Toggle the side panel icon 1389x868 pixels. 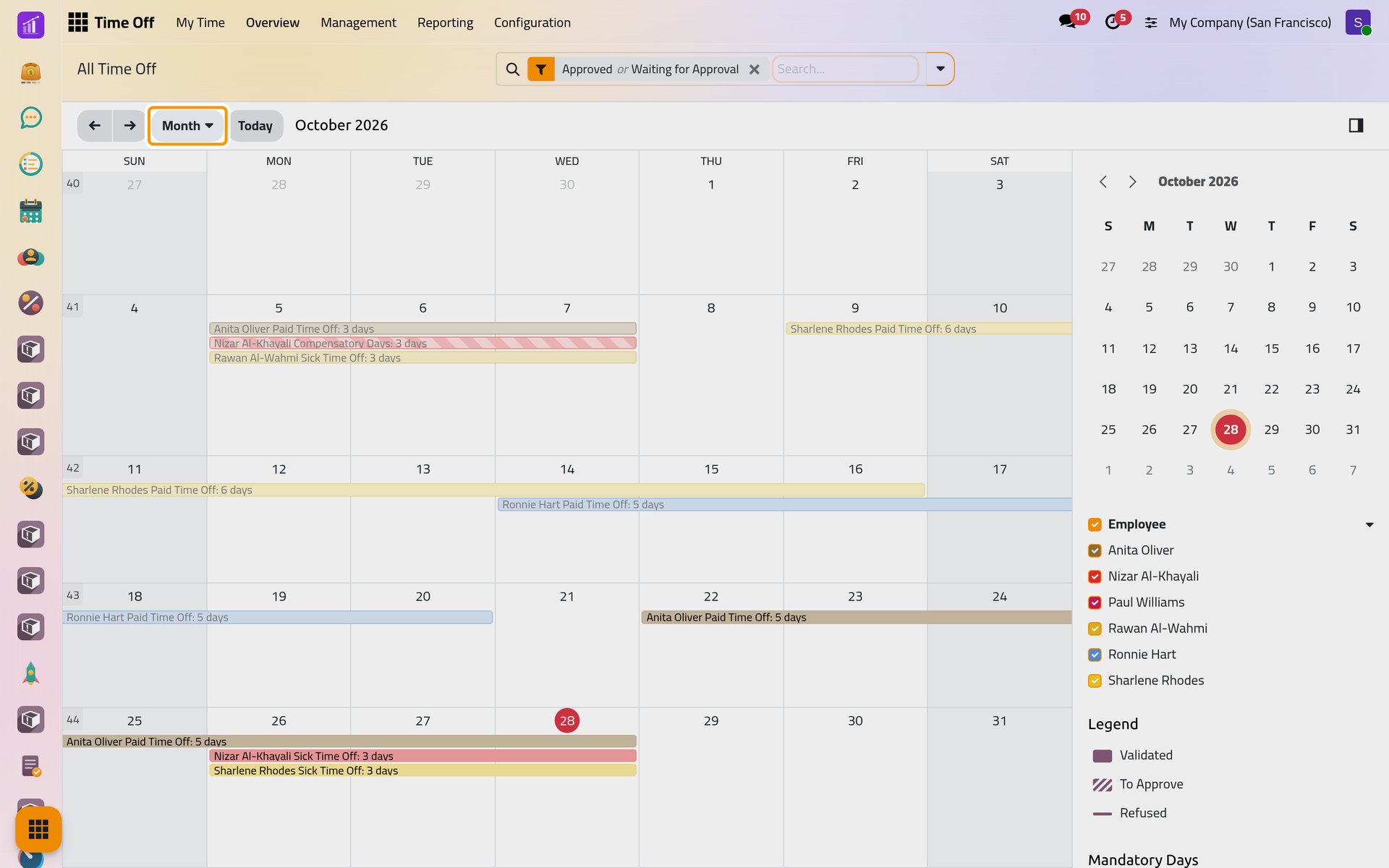pos(1356,126)
